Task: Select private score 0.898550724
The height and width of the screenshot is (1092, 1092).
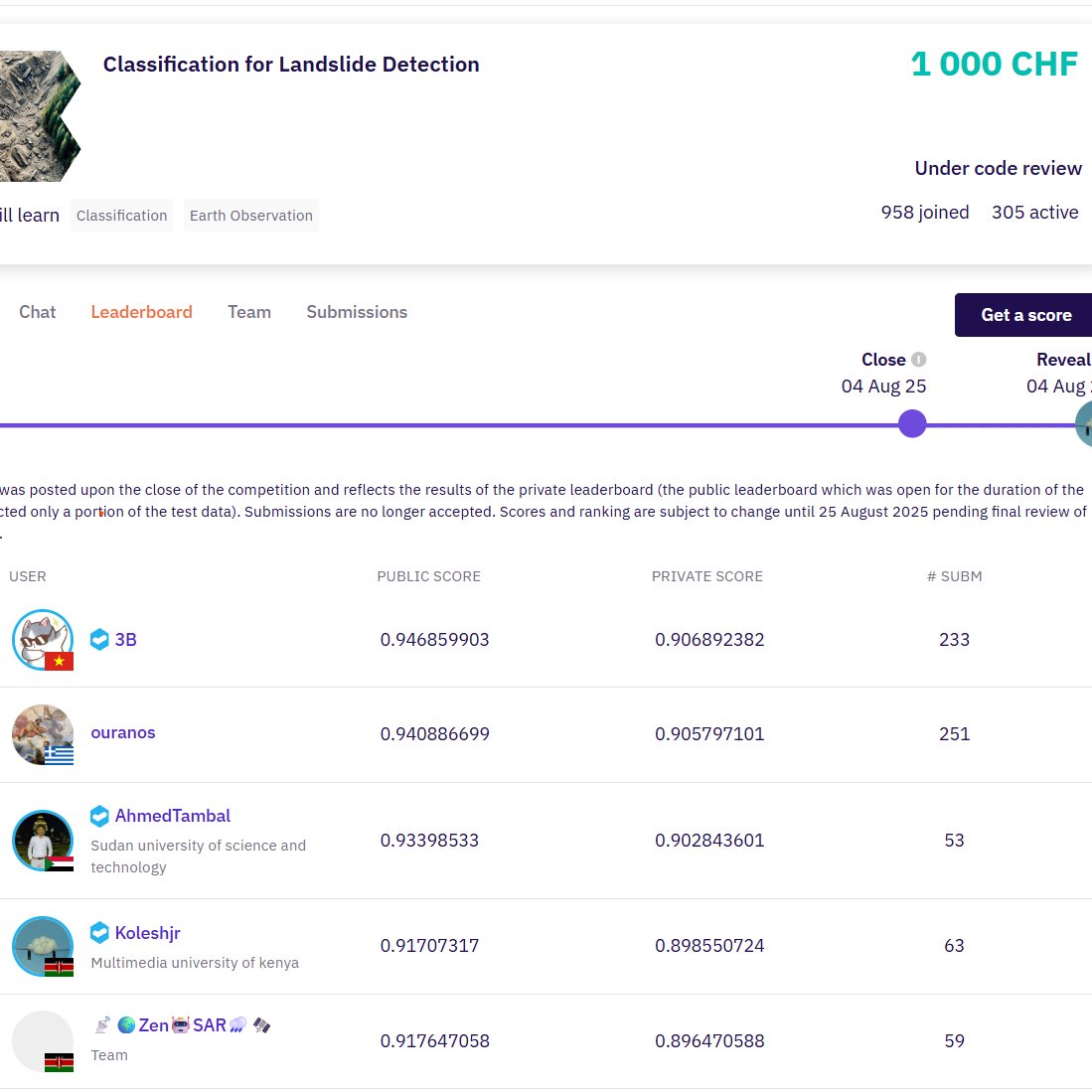Action: (709, 946)
